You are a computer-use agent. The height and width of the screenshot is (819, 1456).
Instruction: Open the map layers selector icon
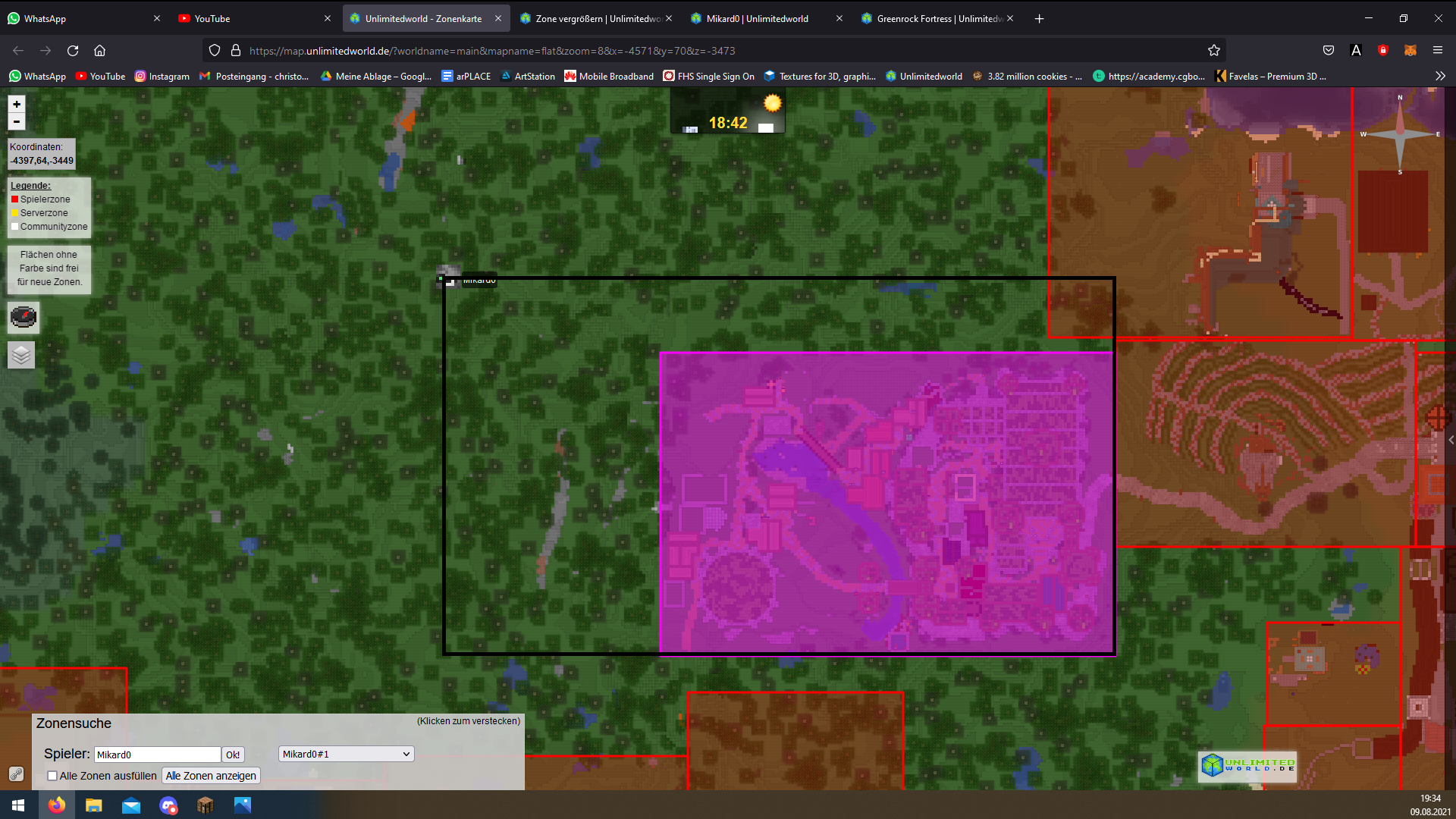21,355
